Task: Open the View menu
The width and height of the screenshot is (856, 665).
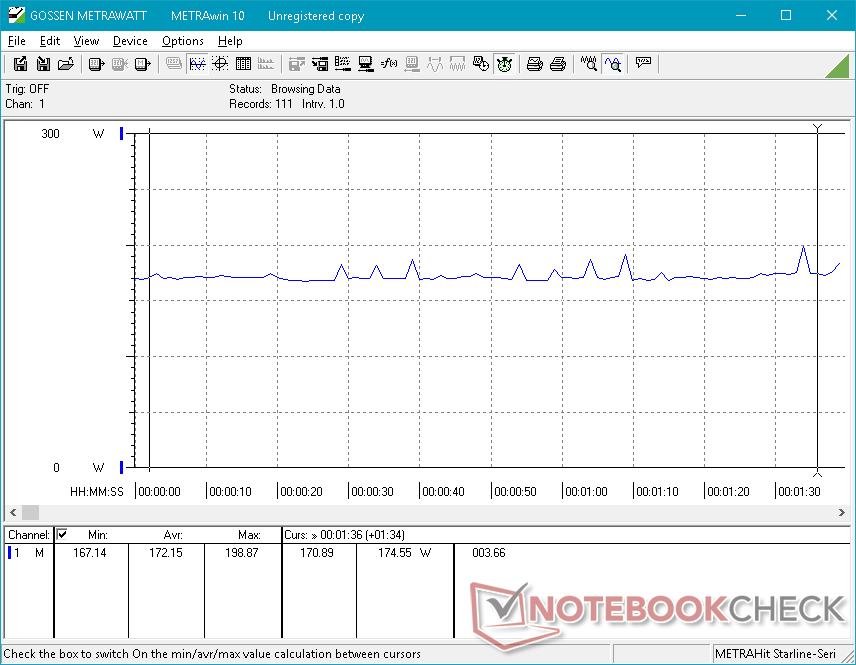Action: tap(86, 41)
